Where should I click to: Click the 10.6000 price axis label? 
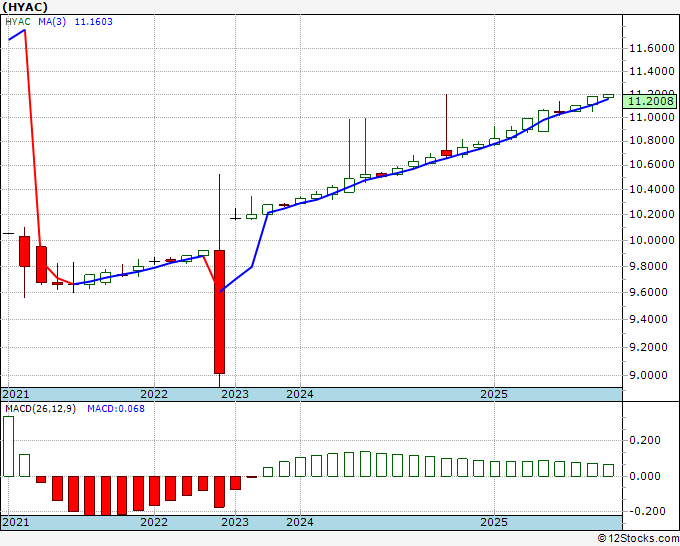click(x=652, y=164)
